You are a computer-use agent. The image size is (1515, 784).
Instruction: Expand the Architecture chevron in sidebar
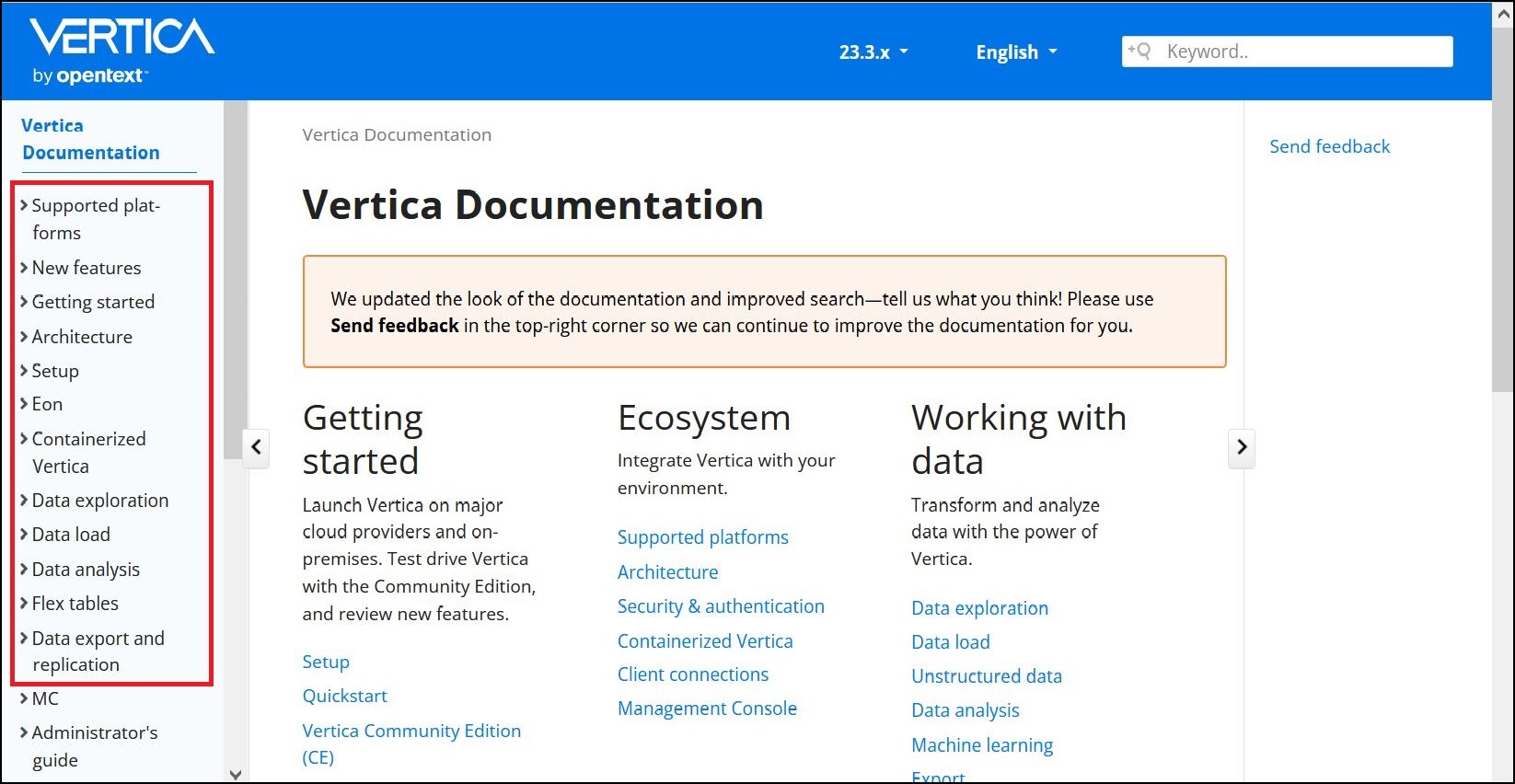(x=24, y=337)
